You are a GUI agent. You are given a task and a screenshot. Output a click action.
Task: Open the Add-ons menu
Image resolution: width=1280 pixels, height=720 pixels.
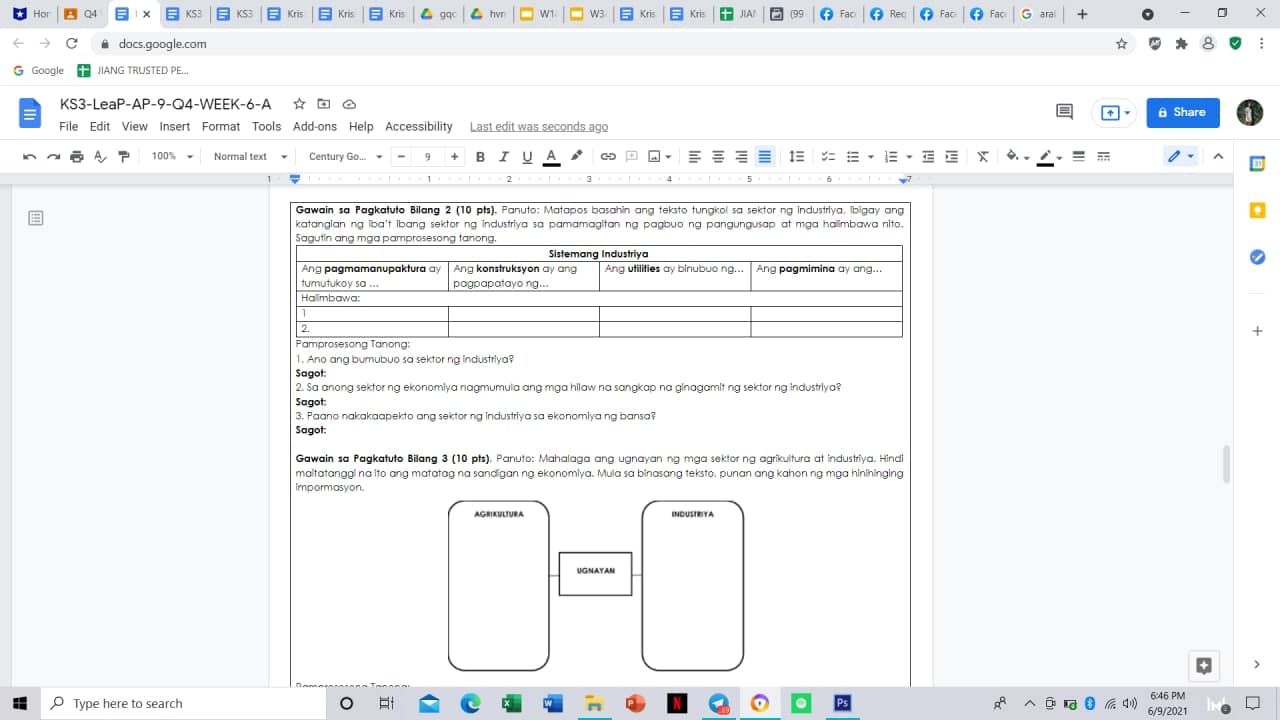315,127
